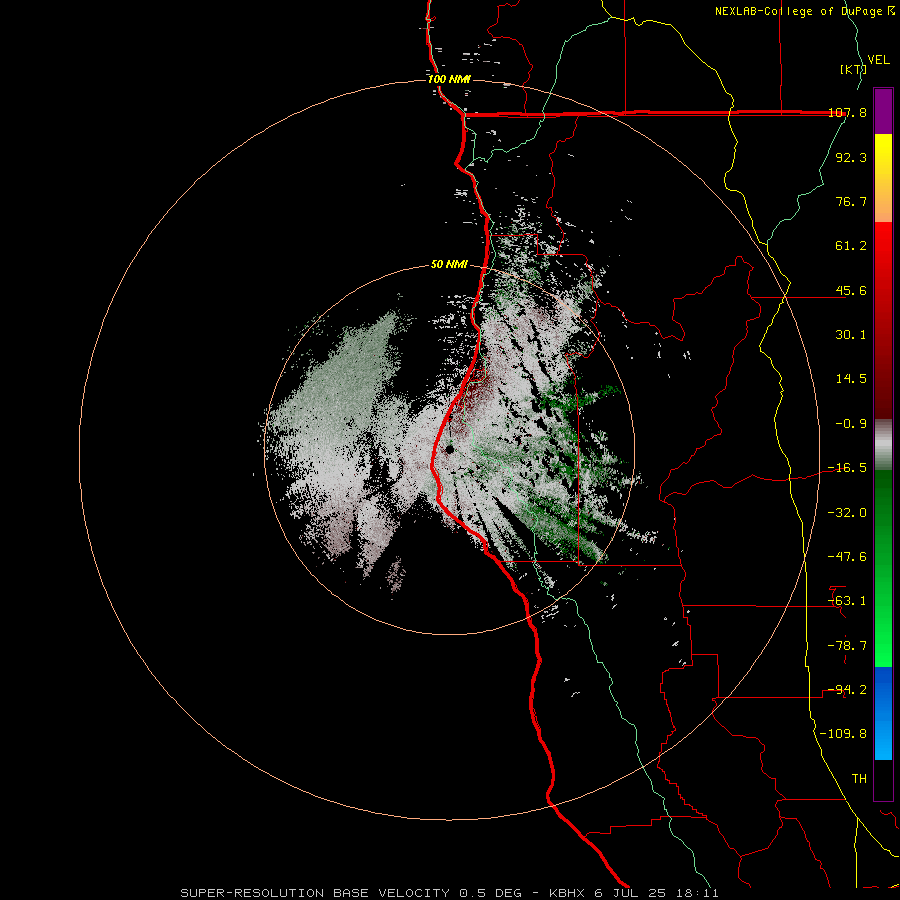Click the 76.7 velocity scale value
This screenshot has height=900, width=900.
pyautogui.click(x=851, y=201)
